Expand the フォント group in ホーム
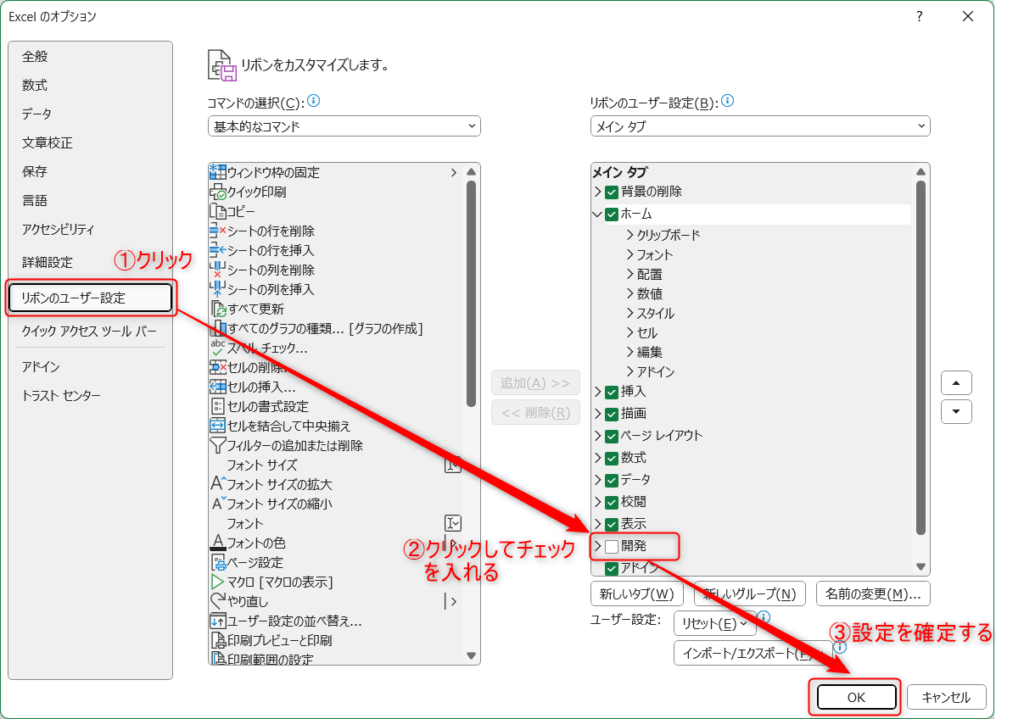 [x=630, y=254]
